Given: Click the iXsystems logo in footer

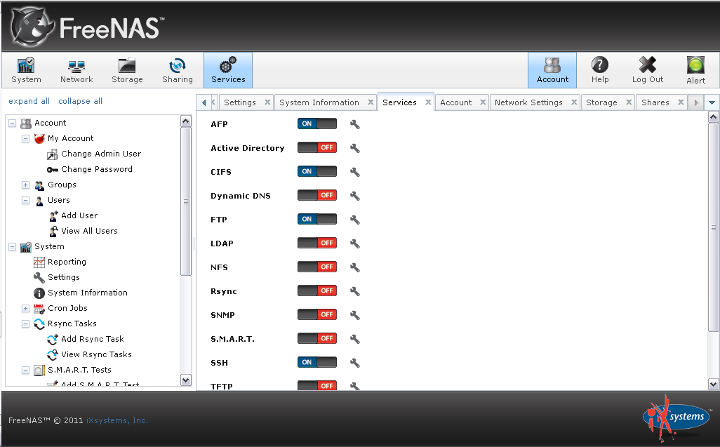Looking at the screenshot, I should (676, 417).
